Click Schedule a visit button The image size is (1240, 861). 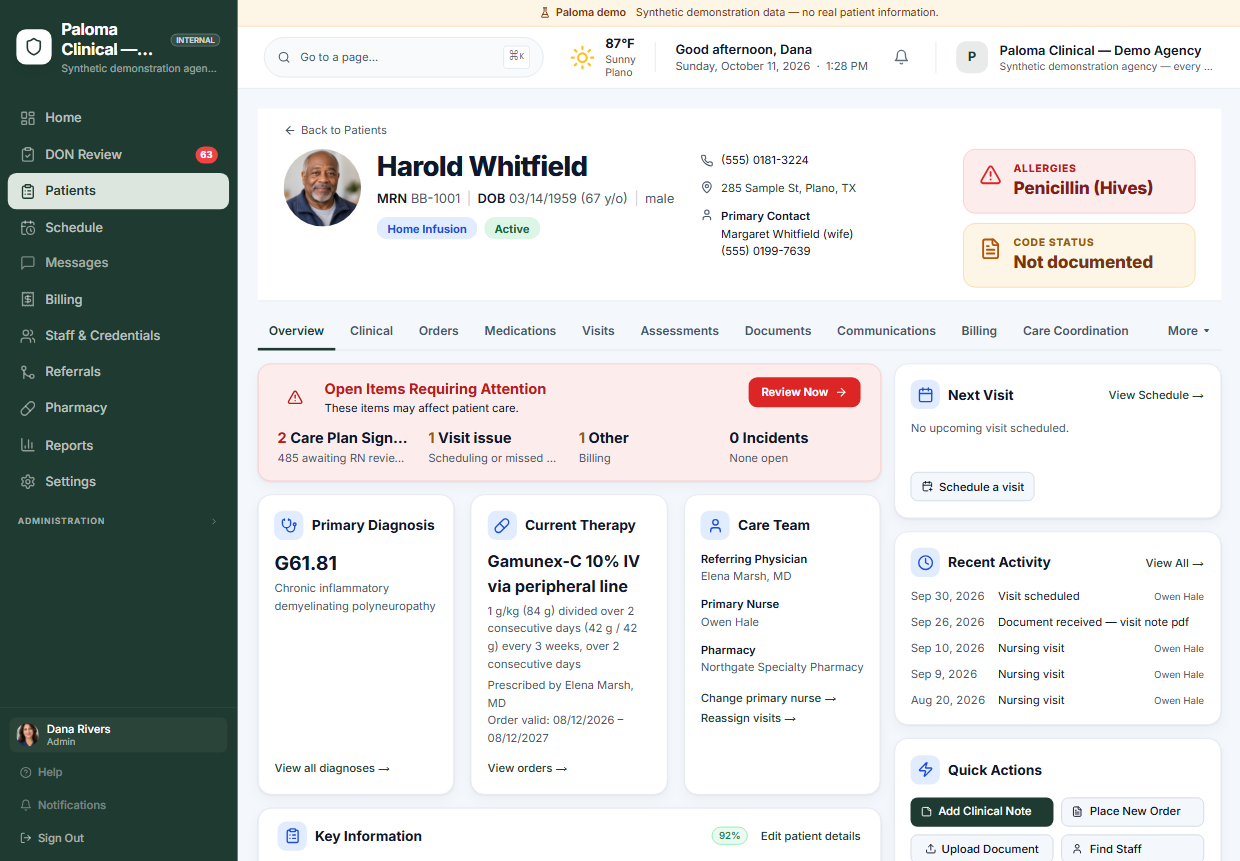pyautogui.click(x=973, y=487)
